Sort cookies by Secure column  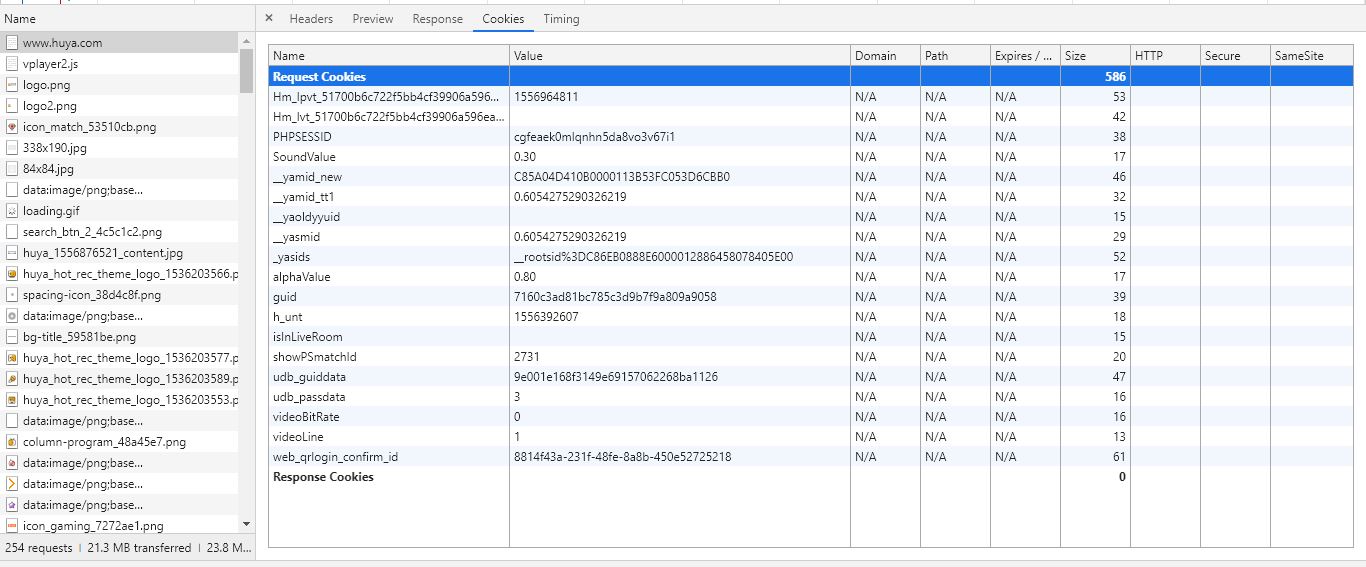pos(1235,56)
